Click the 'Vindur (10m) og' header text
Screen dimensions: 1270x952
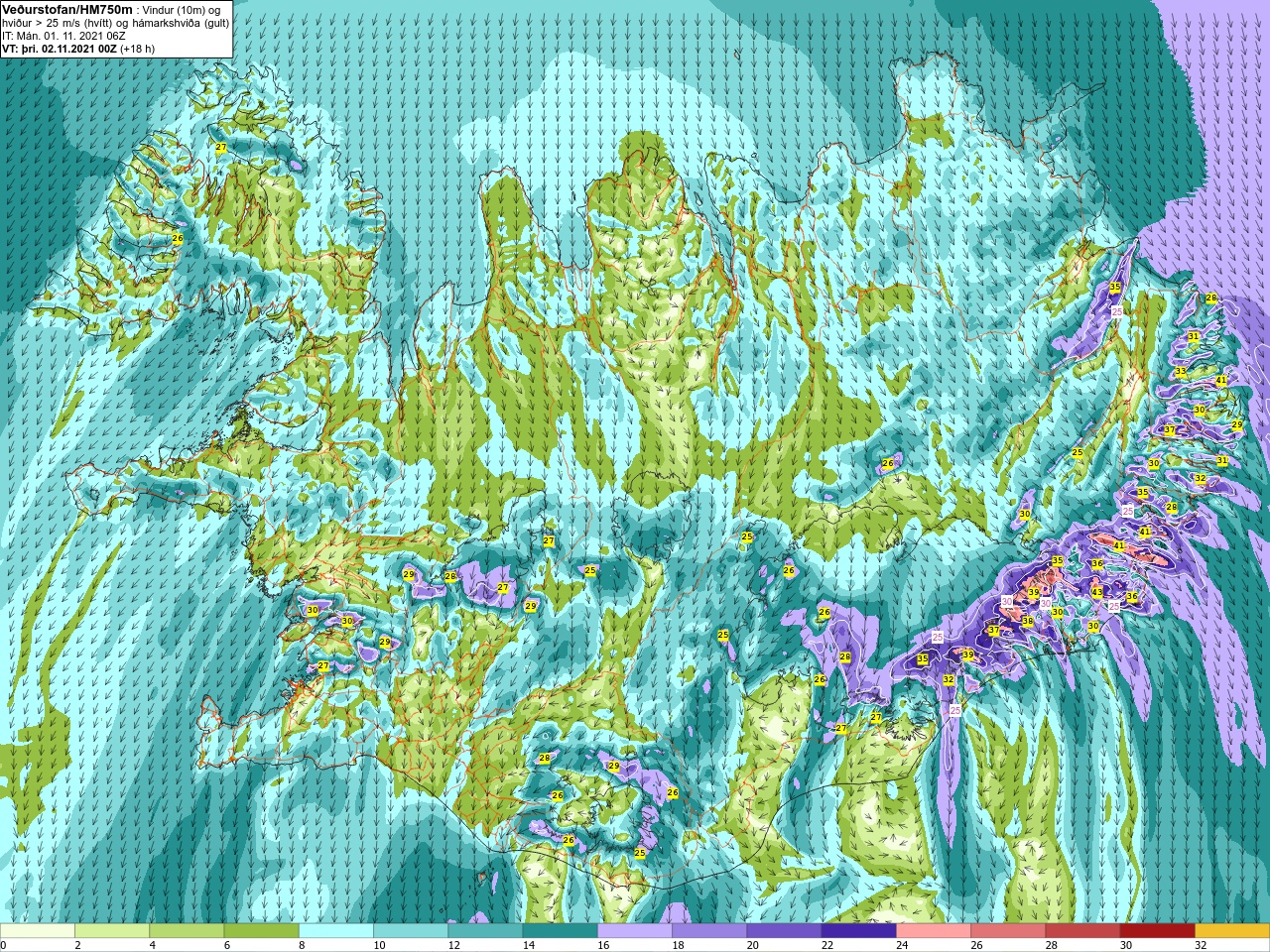tap(183, 10)
